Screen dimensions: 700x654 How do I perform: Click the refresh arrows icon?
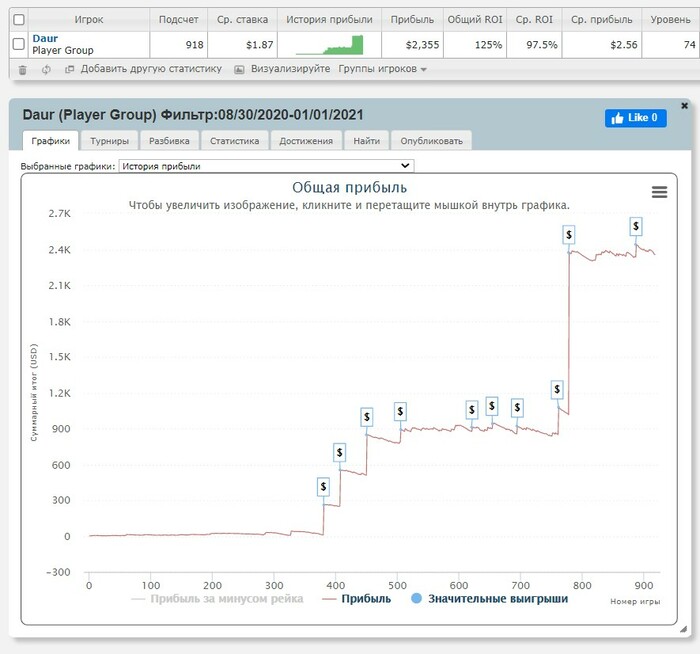point(46,70)
